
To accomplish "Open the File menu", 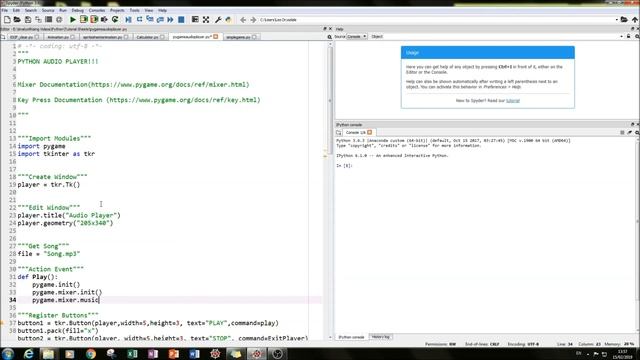I will pos(4,10).
